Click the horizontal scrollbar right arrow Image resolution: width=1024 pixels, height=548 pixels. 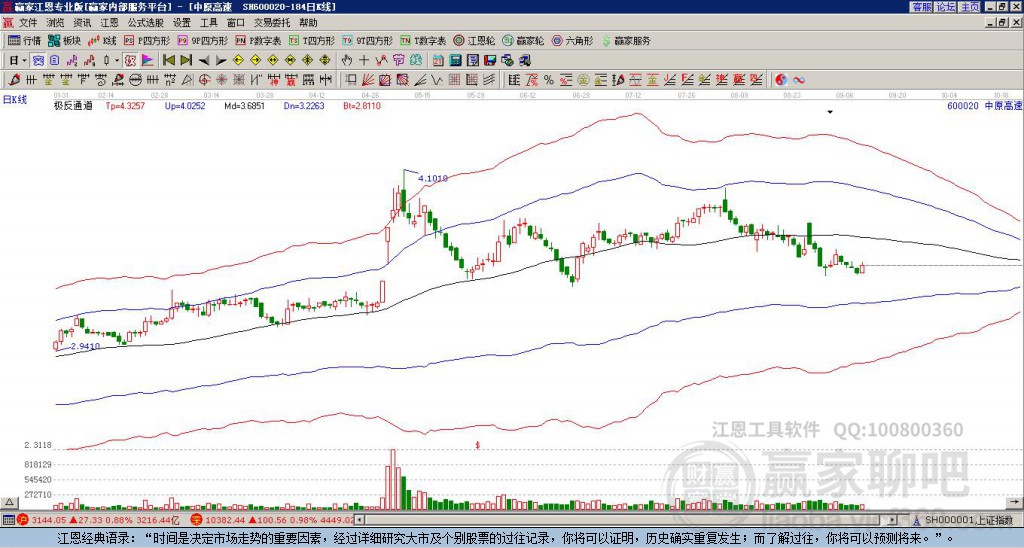pos(893,520)
